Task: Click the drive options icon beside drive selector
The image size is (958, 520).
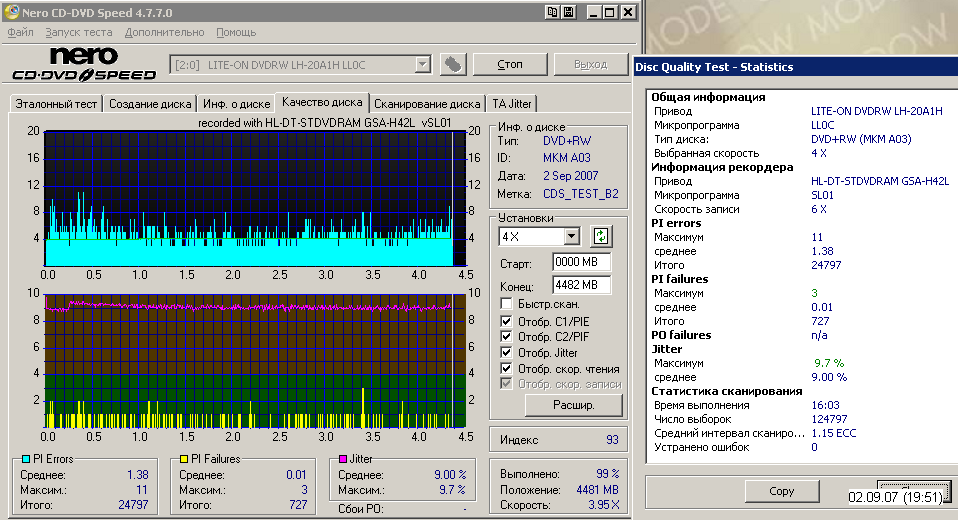Action: (453, 65)
